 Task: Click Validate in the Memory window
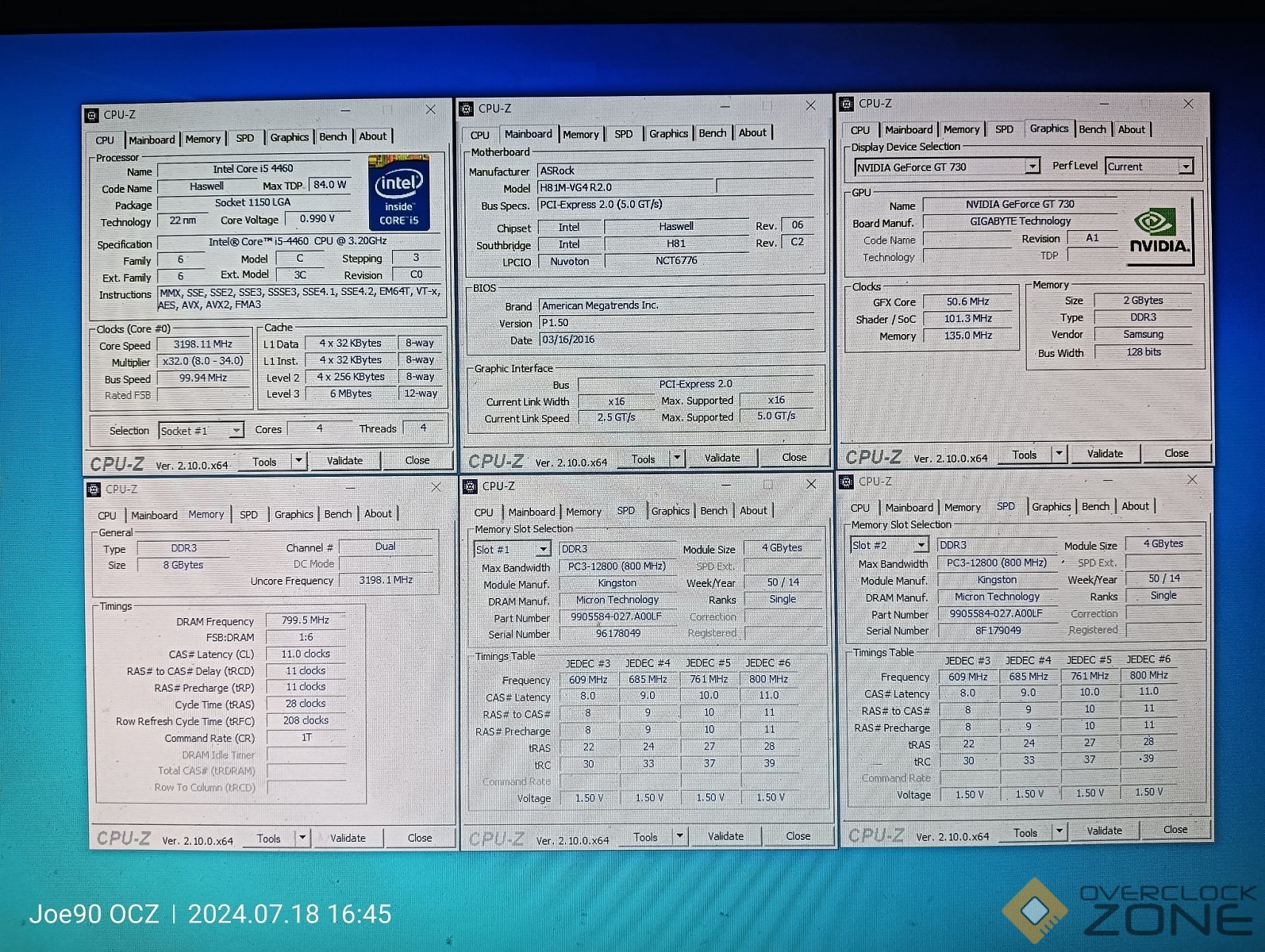348,838
